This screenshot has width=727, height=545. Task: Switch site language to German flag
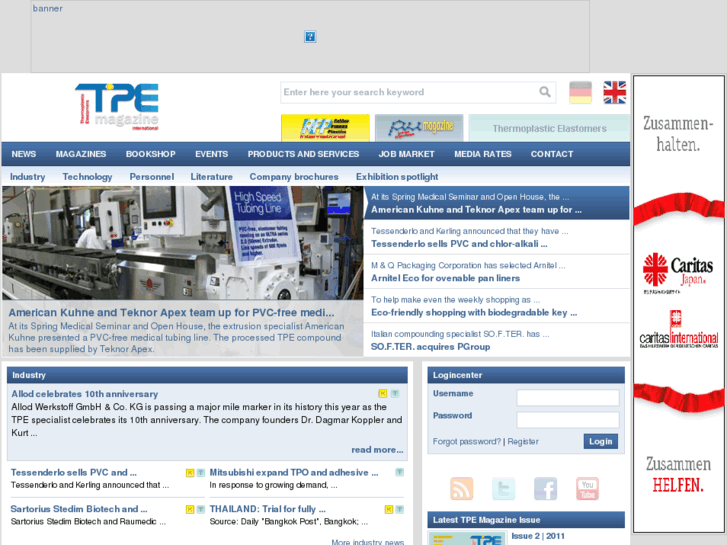580,92
